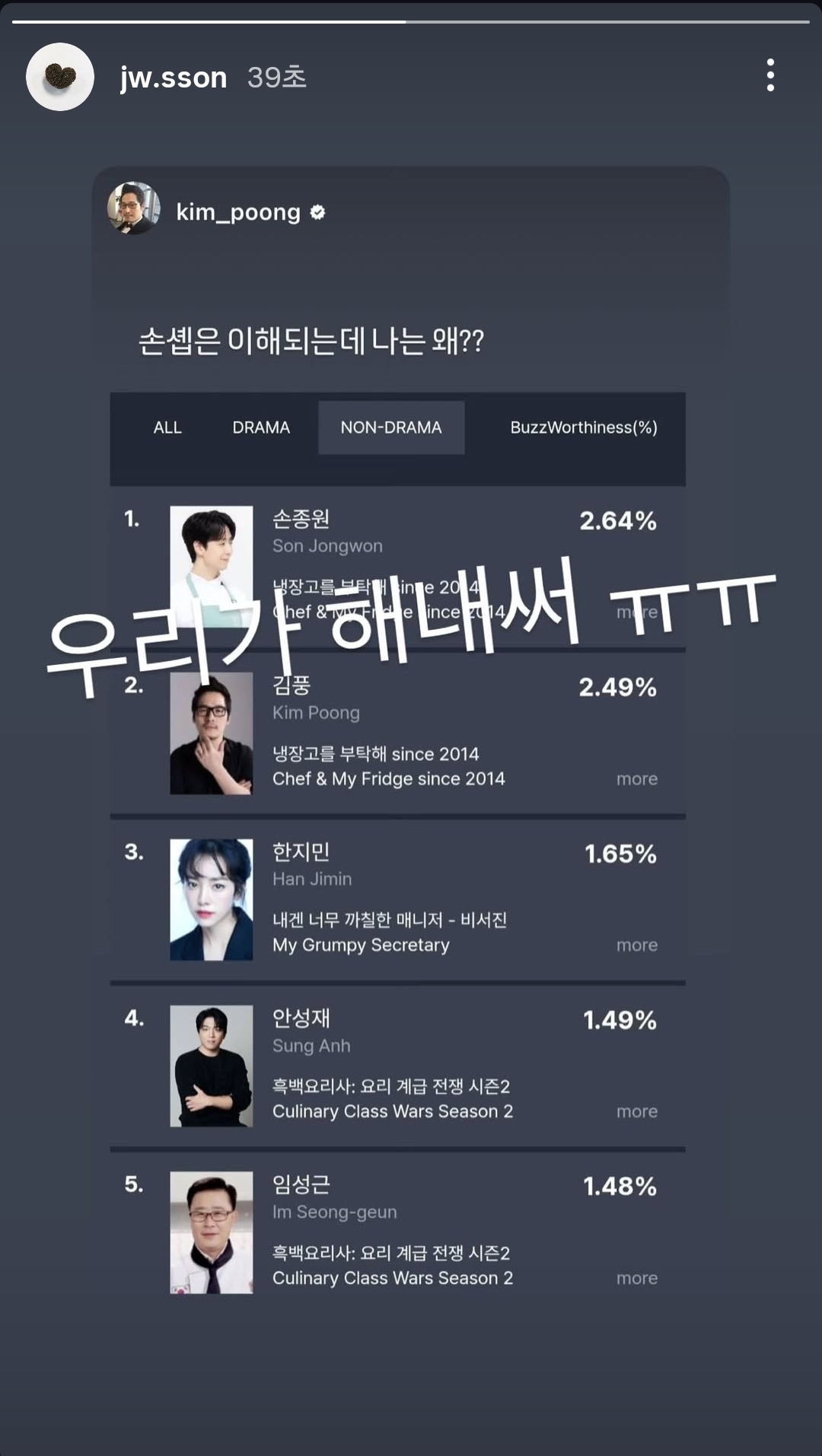Screen dimensions: 822x1456
Task: Open the three-dot story options menu
Action: pos(770,75)
